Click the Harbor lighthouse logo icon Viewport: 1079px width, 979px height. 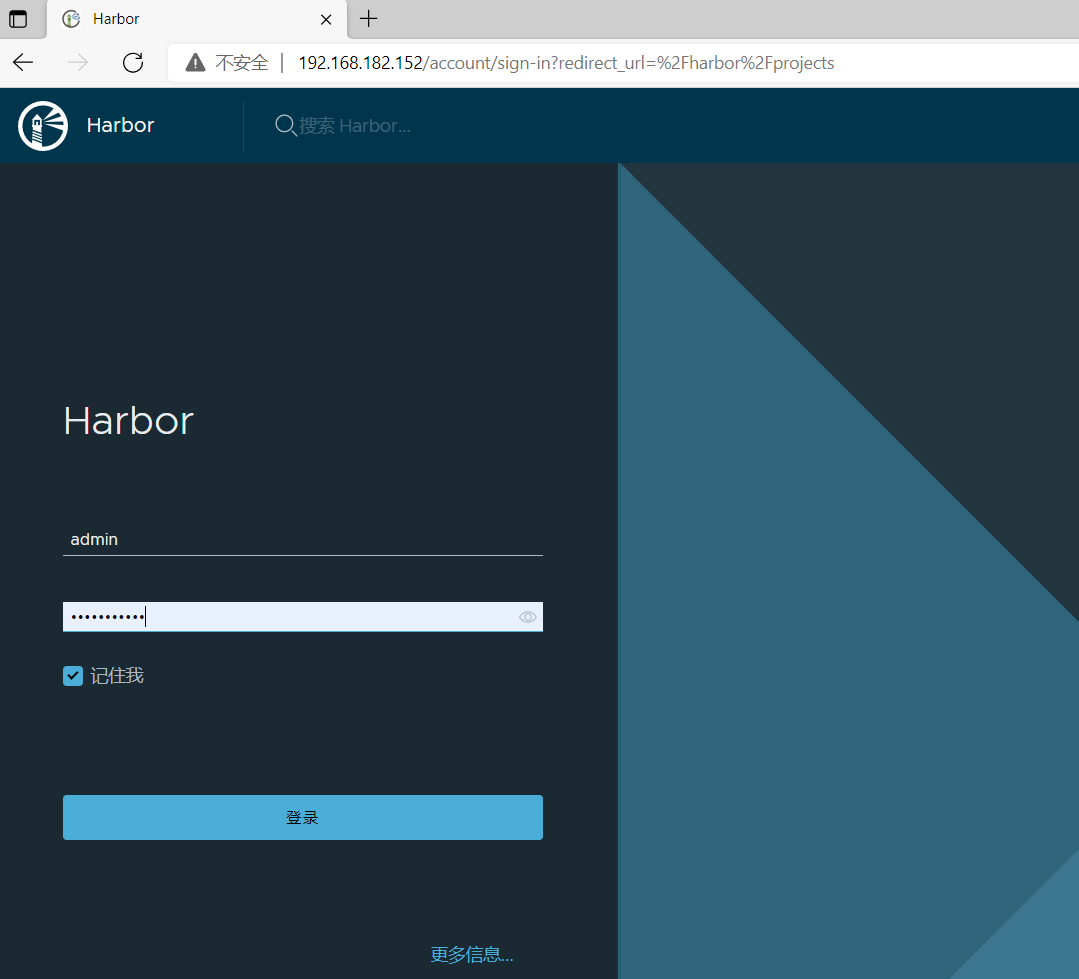[x=43, y=125]
